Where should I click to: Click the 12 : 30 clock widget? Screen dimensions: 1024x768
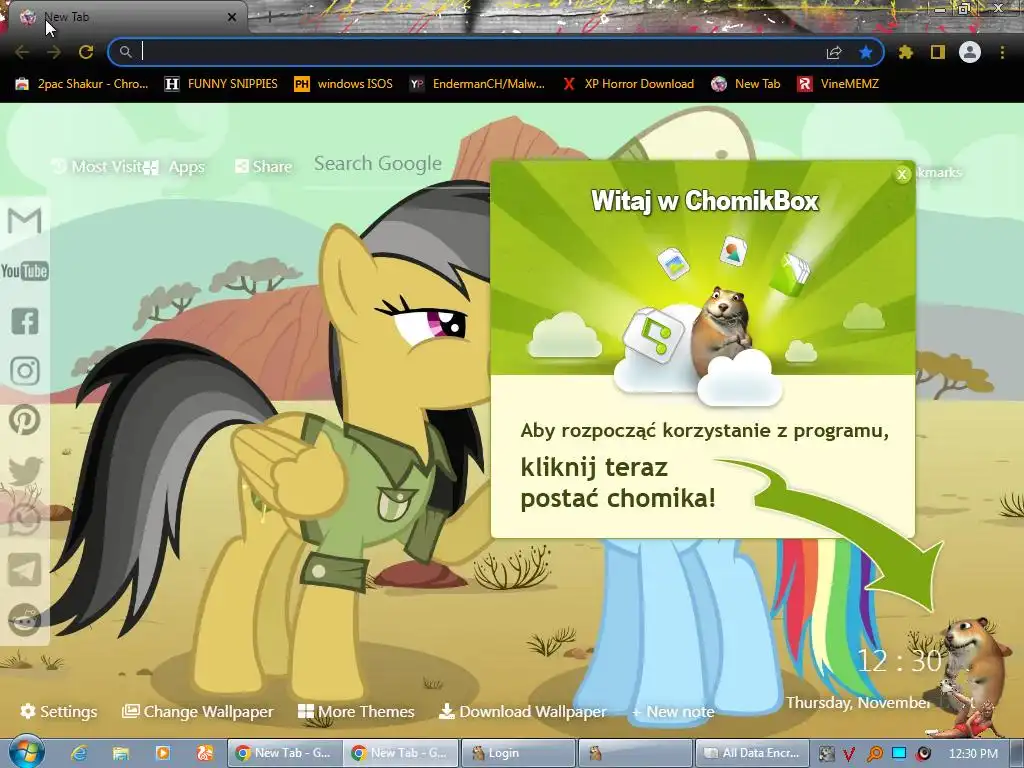[x=899, y=661]
